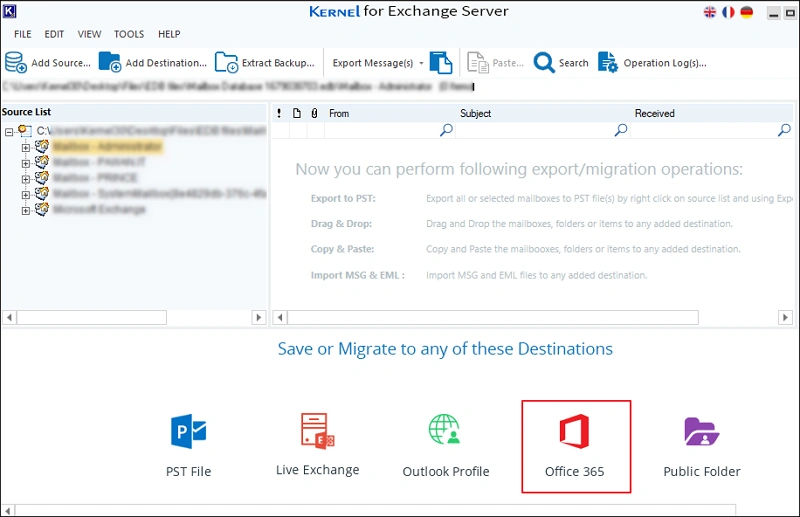Image resolution: width=800 pixels, height=517 pixels.
Task: Click the Export Message(s) button
Action: [x=373, y=63]
